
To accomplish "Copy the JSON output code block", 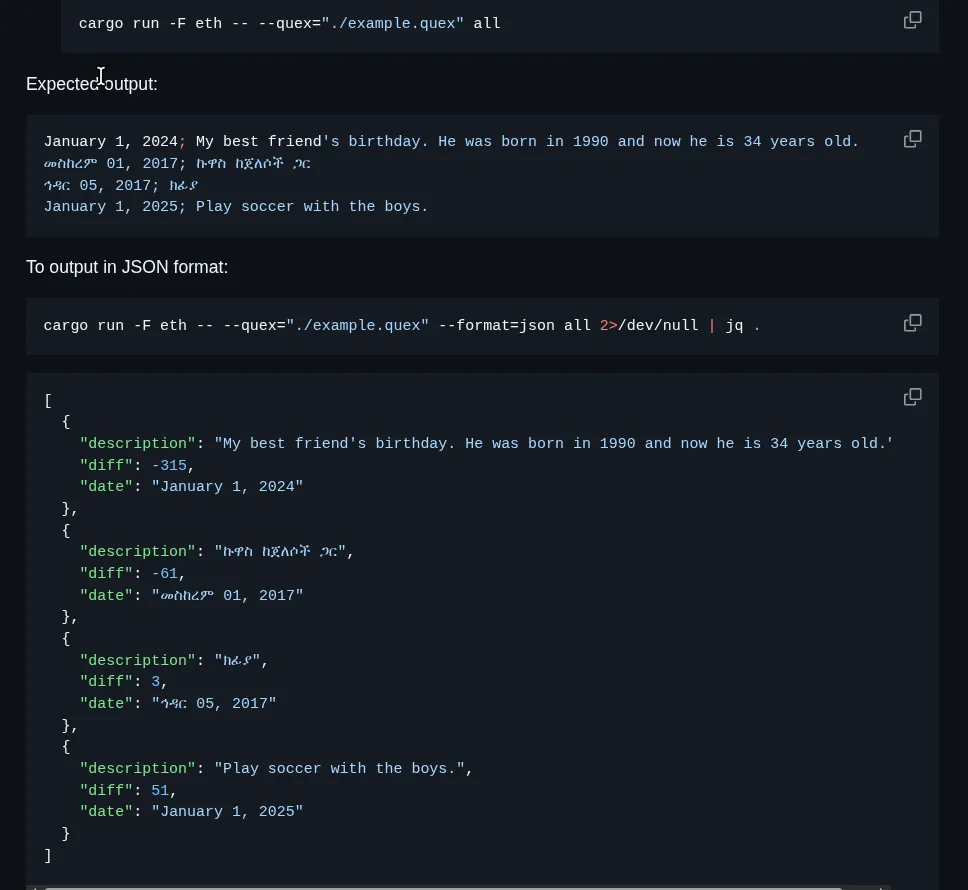I will pos(912,397).
